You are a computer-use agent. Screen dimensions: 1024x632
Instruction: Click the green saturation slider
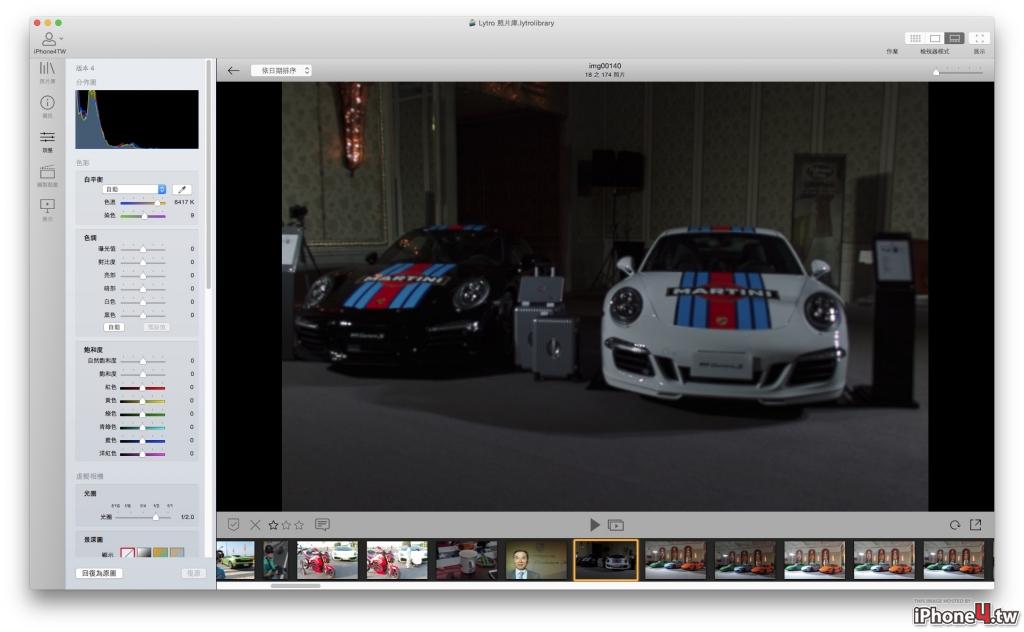click(143, 414)
